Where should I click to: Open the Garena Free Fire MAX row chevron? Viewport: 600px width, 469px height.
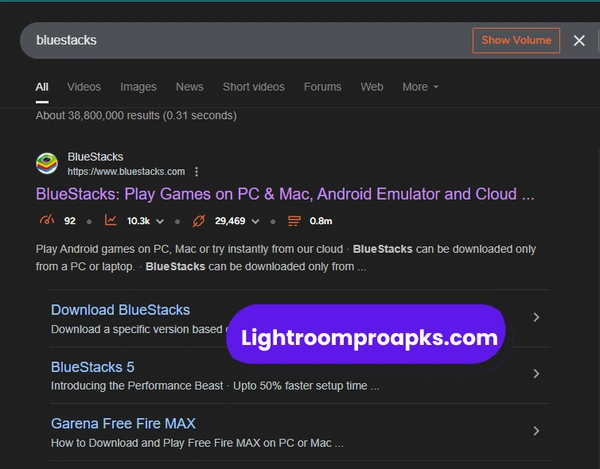(x=536, y=431)
